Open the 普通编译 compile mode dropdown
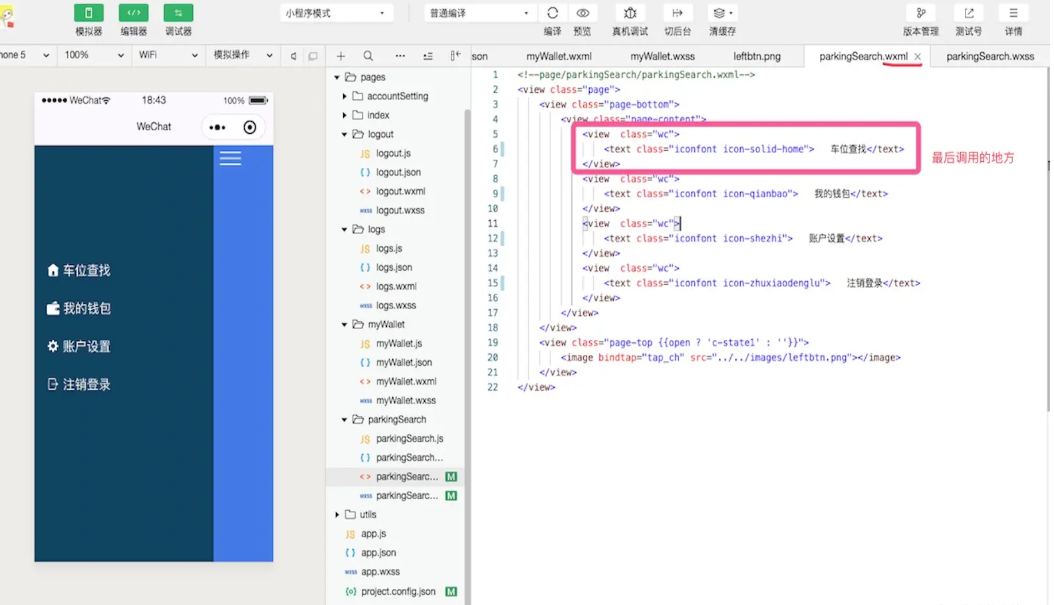This screenshot has width=1054, height=605. pyautogui.click(x=479, y=13)
